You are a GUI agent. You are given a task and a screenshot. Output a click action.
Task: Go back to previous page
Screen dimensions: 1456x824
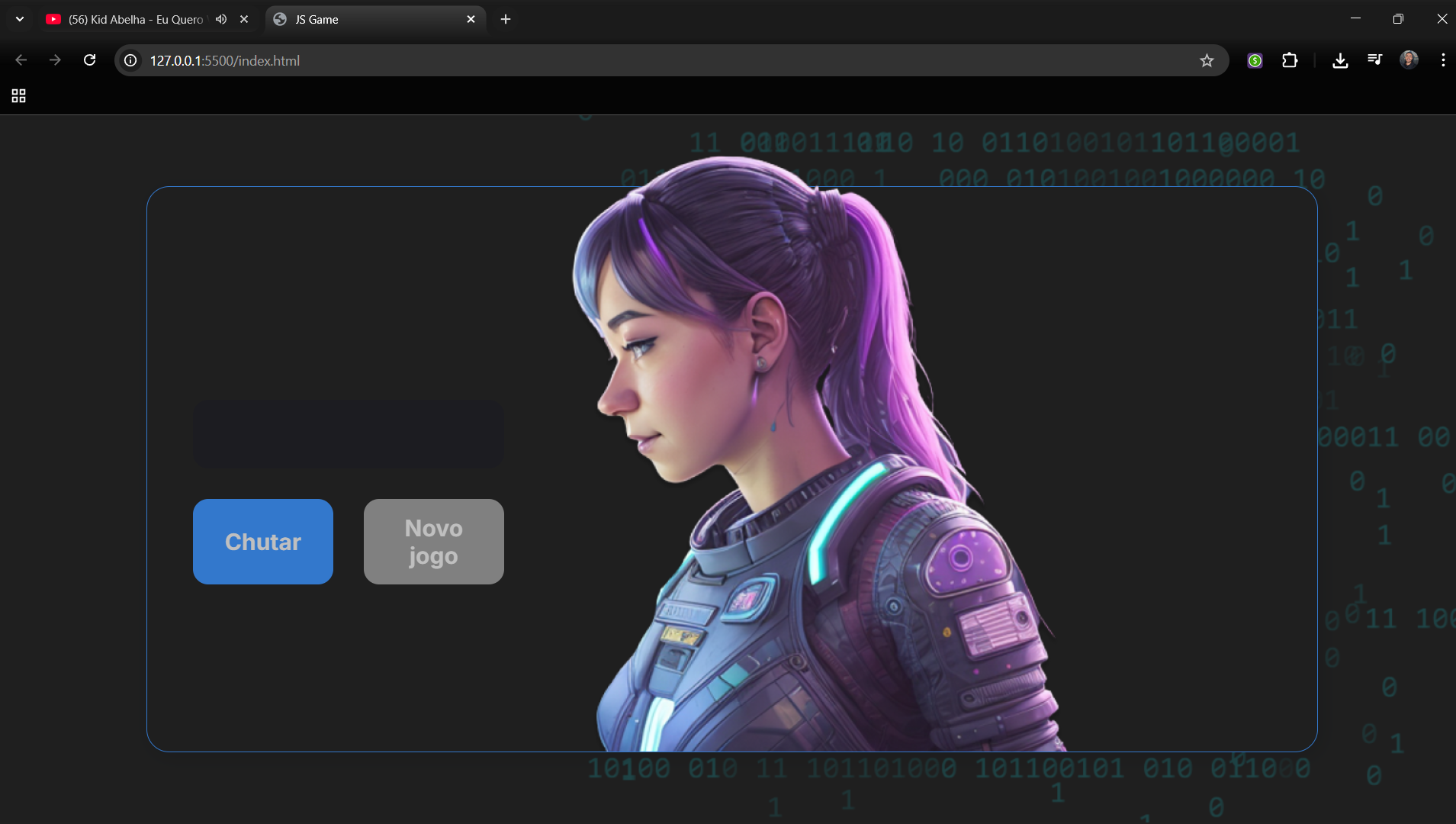click(21, 60)
